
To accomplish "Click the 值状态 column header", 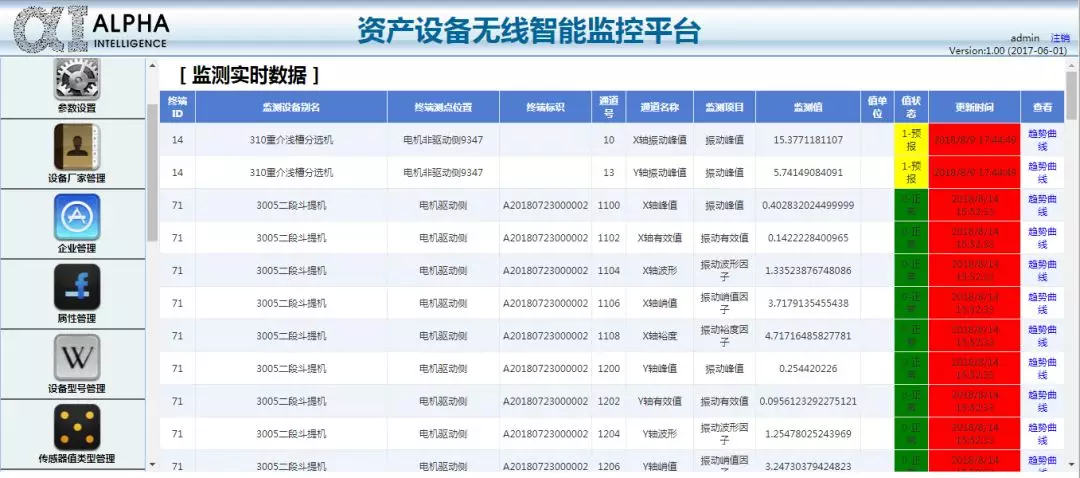I will point(910,107).
